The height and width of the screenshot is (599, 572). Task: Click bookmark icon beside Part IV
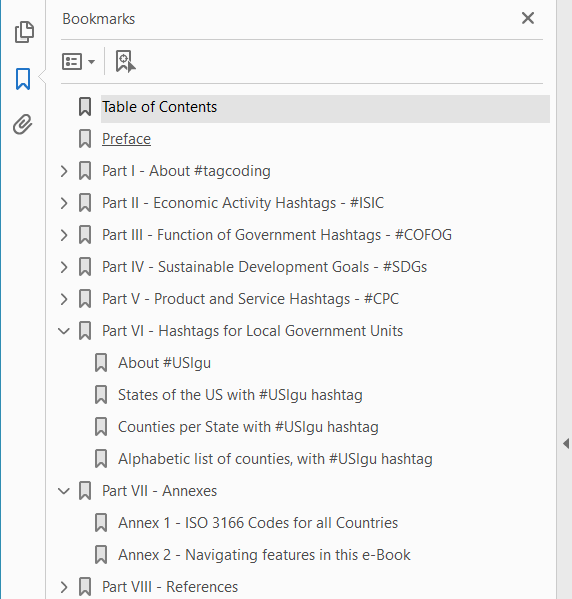[x=85, y=267]
